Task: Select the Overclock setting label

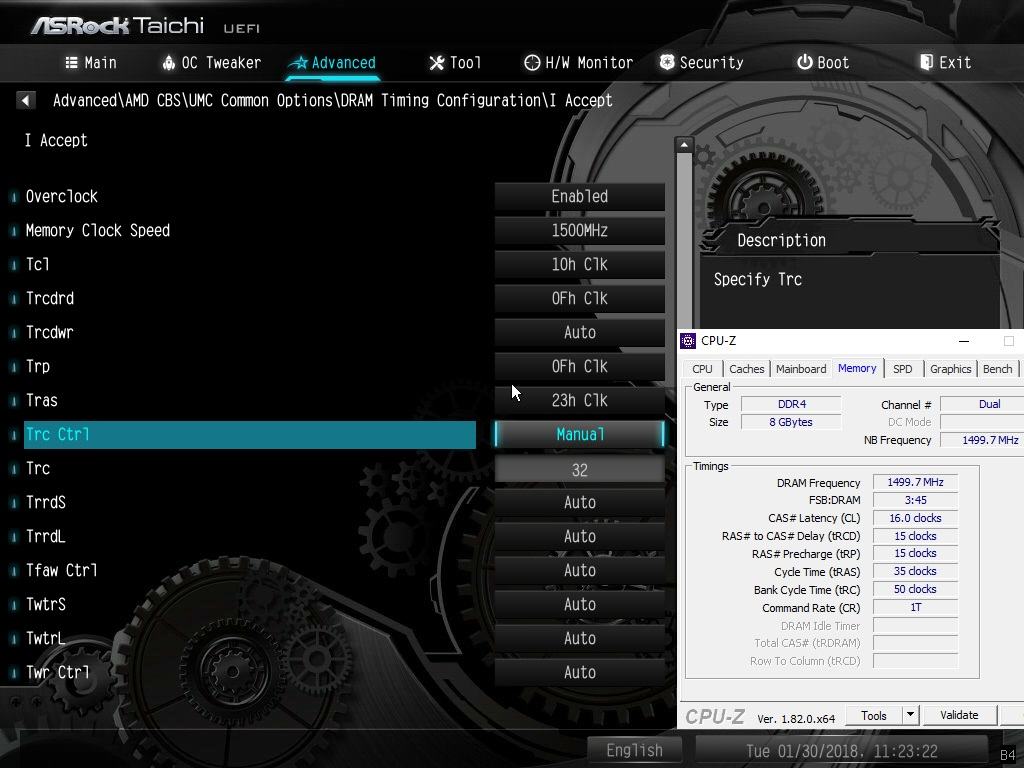Action: [61, 197]
